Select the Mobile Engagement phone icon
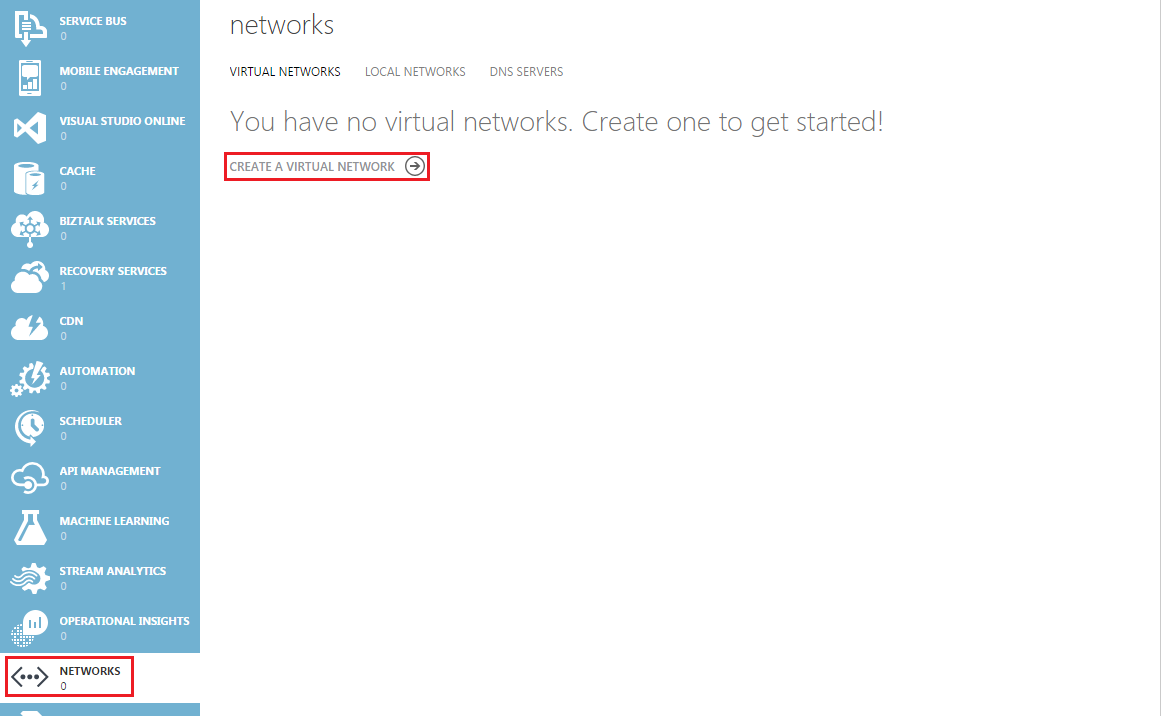This screenshot has height=716, width=1161. (x=30, y=78)
